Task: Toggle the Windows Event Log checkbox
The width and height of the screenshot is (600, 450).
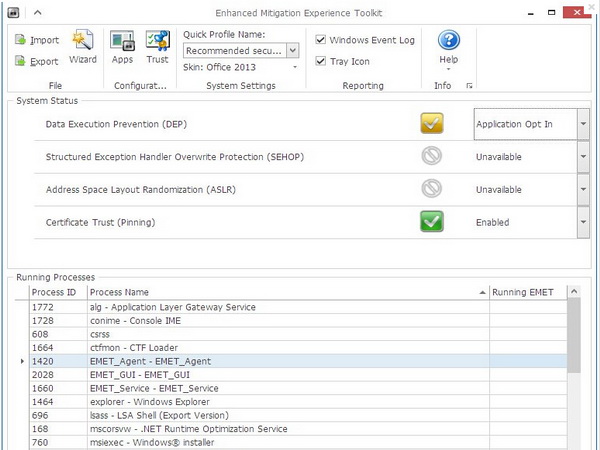Action: 321,39
